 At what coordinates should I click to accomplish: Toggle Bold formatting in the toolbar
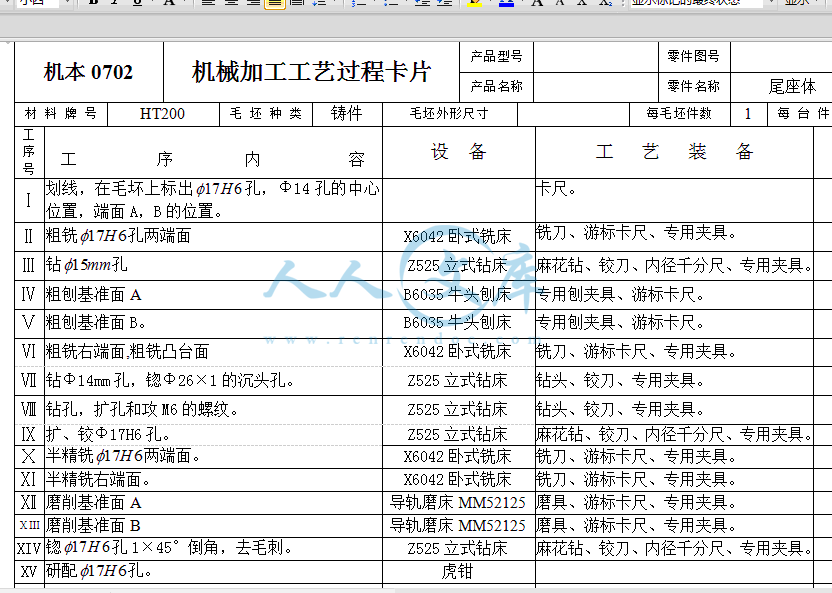(x=93, y=2)
